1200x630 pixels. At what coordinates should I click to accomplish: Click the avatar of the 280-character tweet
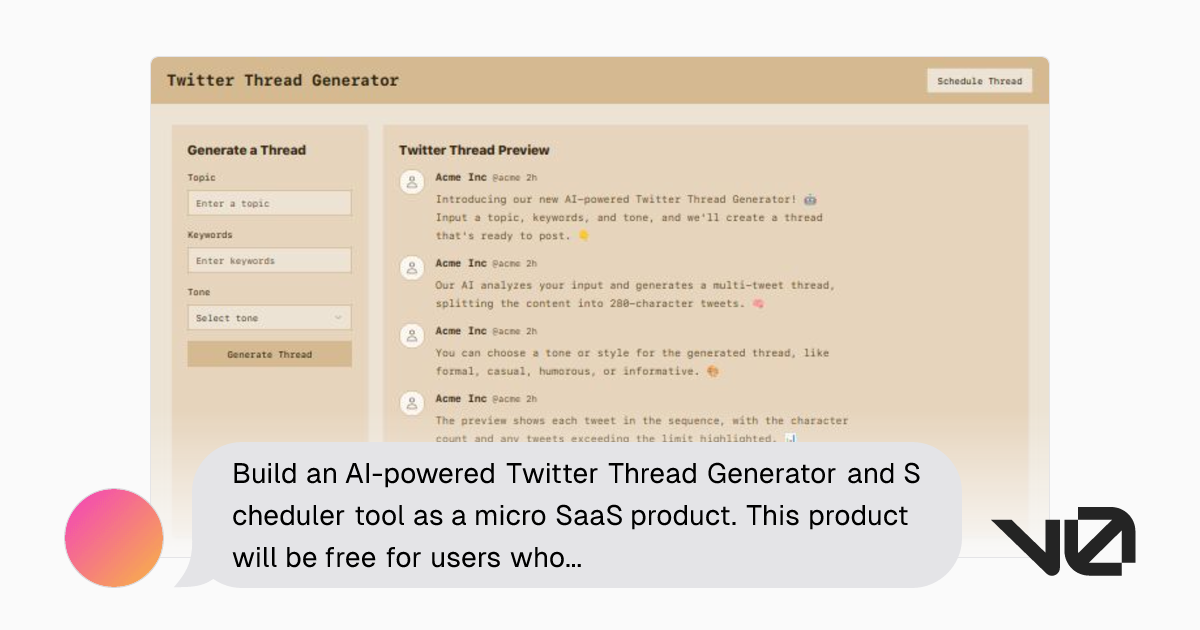click(411, 267)
